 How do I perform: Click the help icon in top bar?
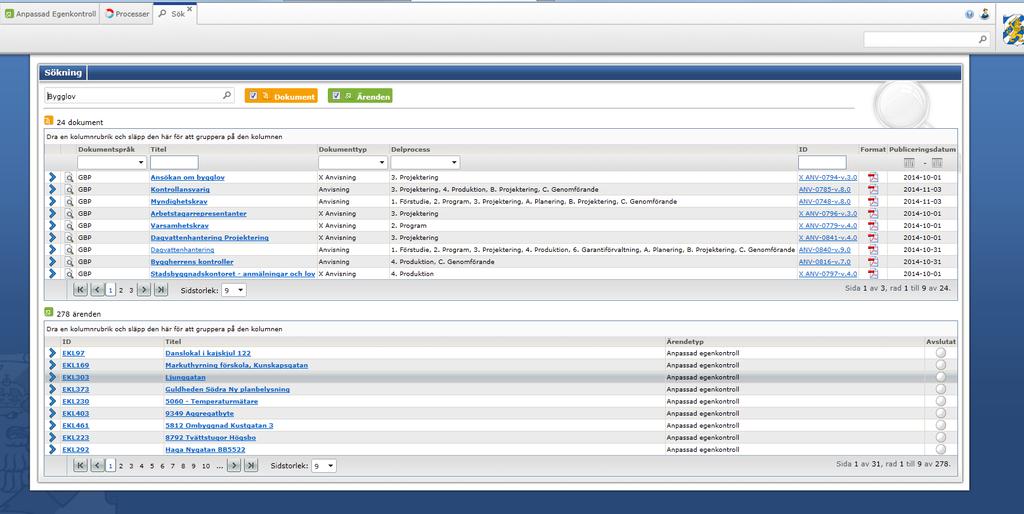click(x=969, y=14)
